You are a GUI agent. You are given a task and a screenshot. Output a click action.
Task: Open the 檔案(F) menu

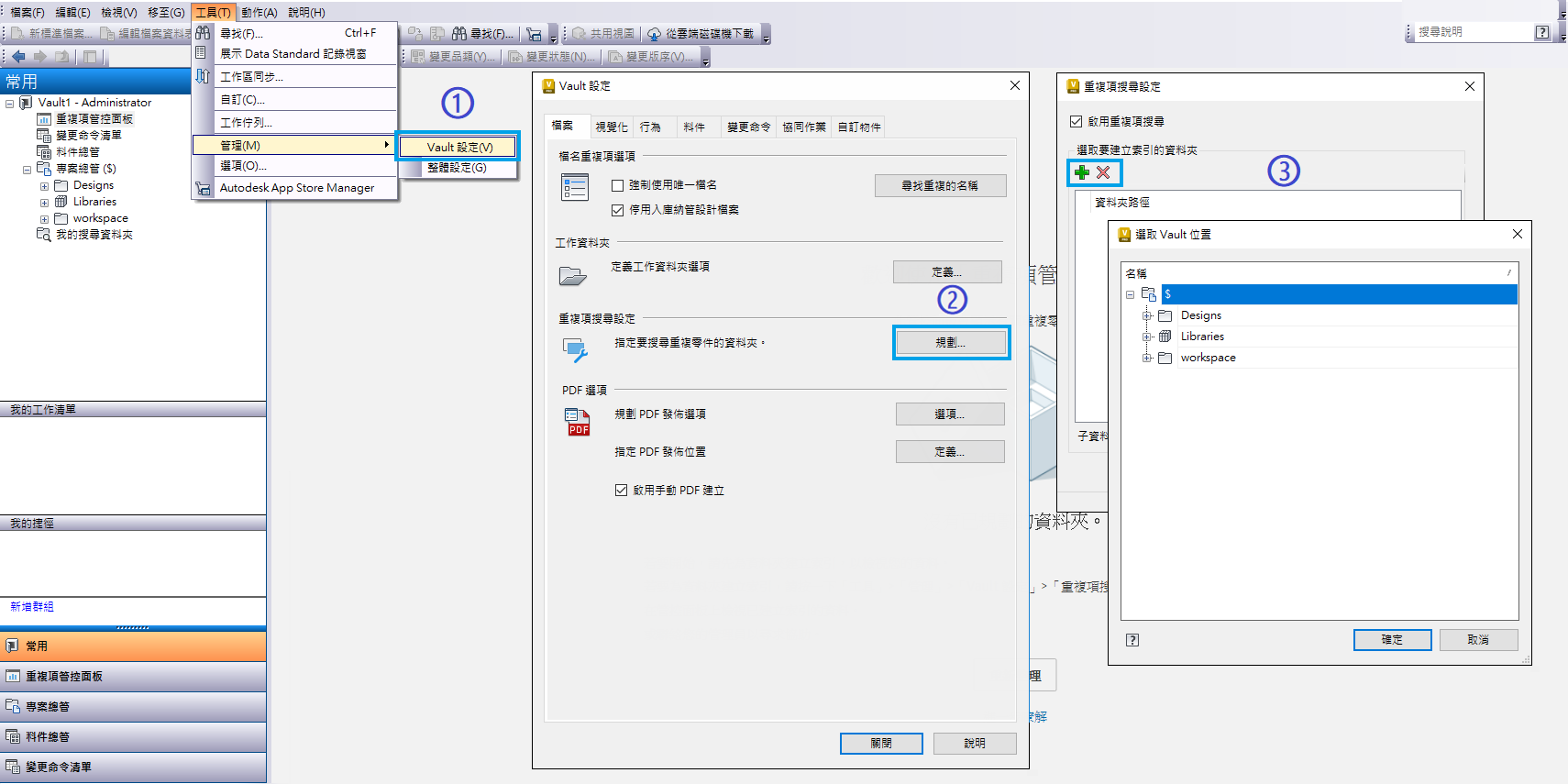coord(28,12)
